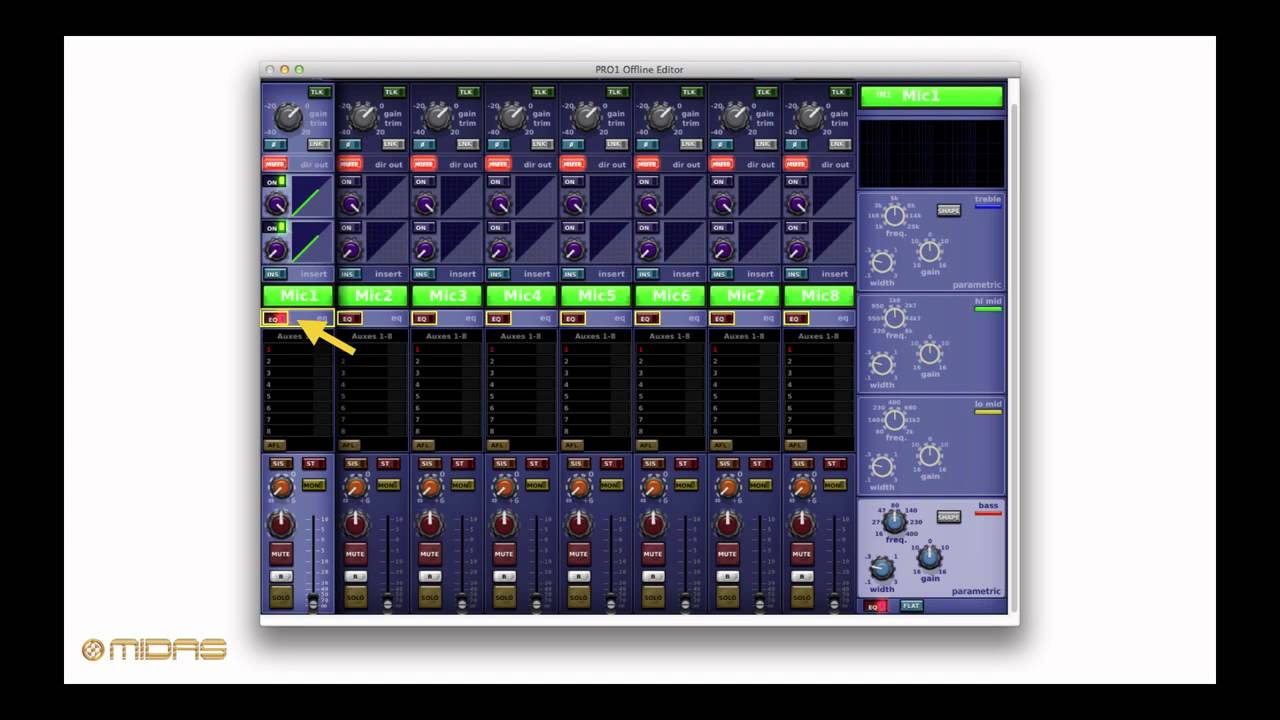Click the Mic5 fader handle
This screenshot has height=720, width=1280.
610,602
